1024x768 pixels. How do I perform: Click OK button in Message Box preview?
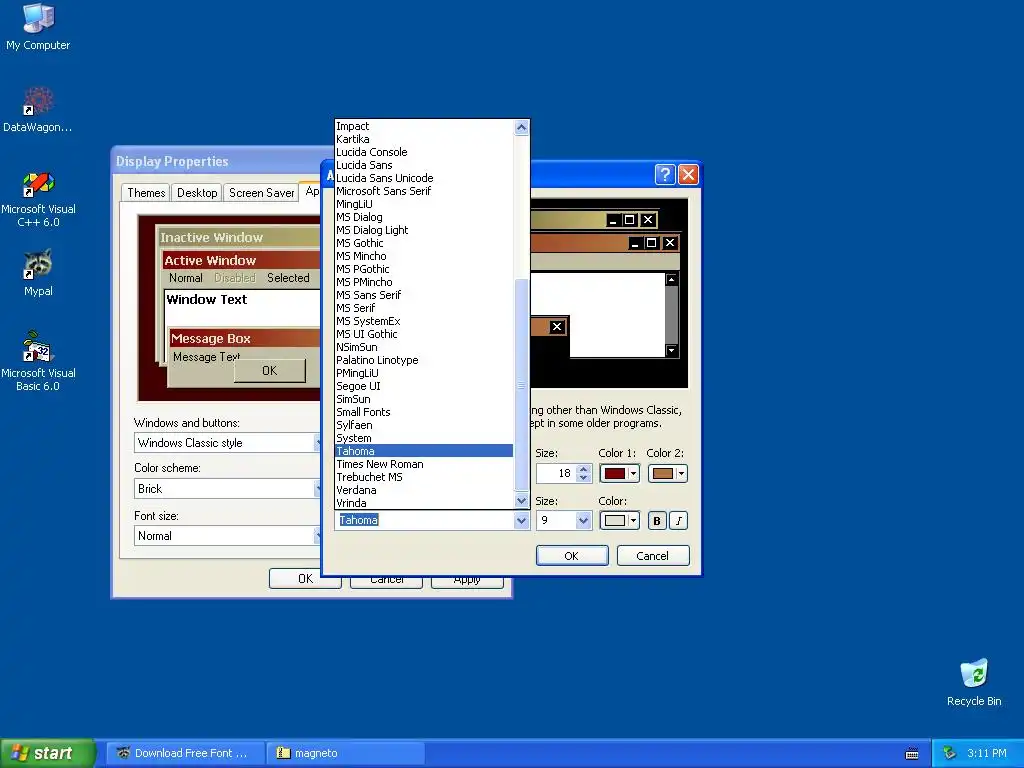pyautogui.click(x=269, y=370)
